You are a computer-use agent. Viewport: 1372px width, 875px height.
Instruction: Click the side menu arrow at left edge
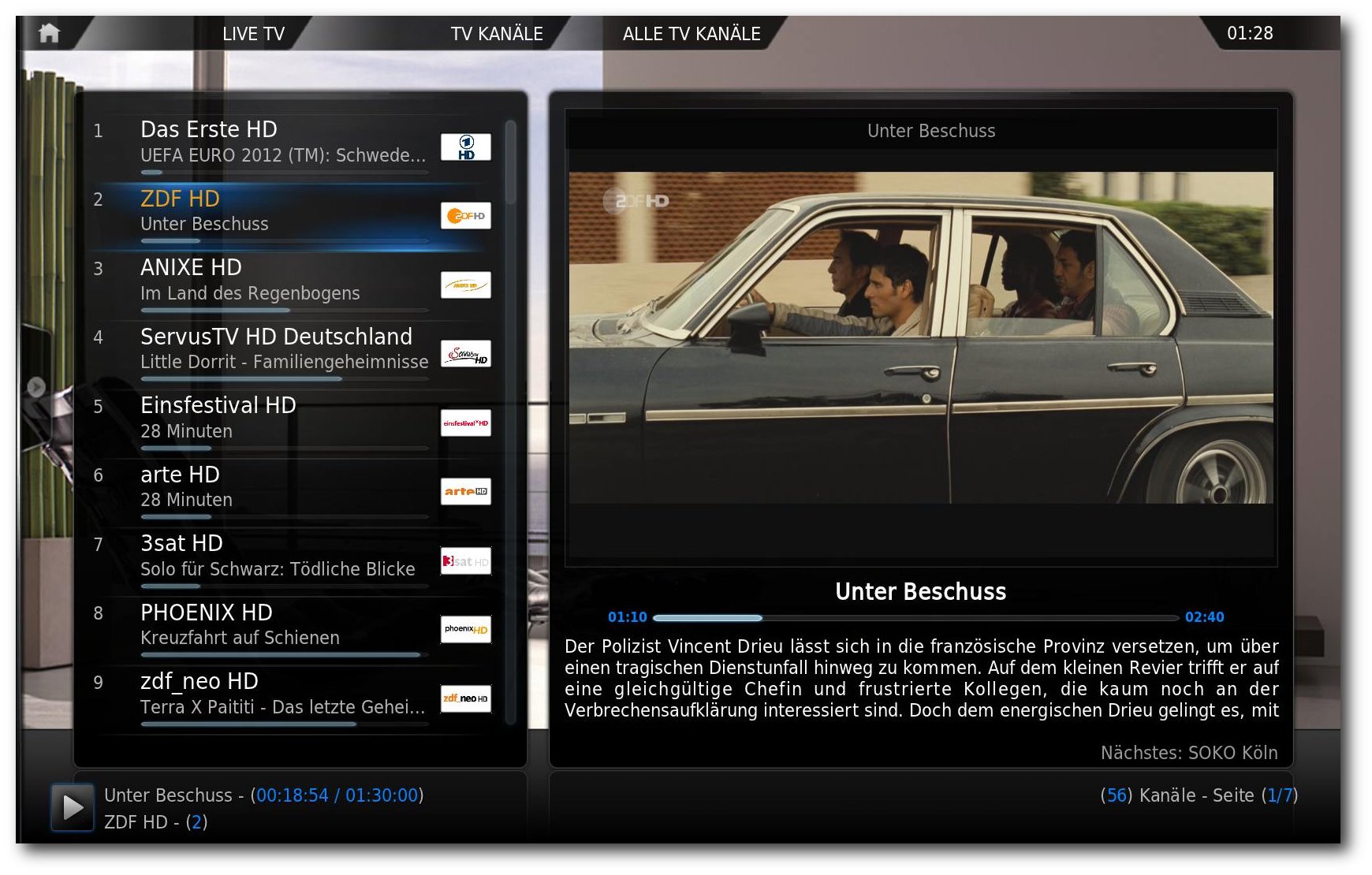tap(35, 386)
